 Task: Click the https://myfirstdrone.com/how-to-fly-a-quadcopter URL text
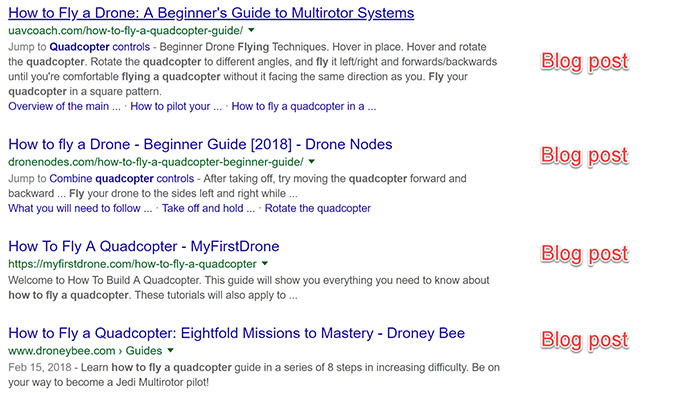tap(132, 263)
